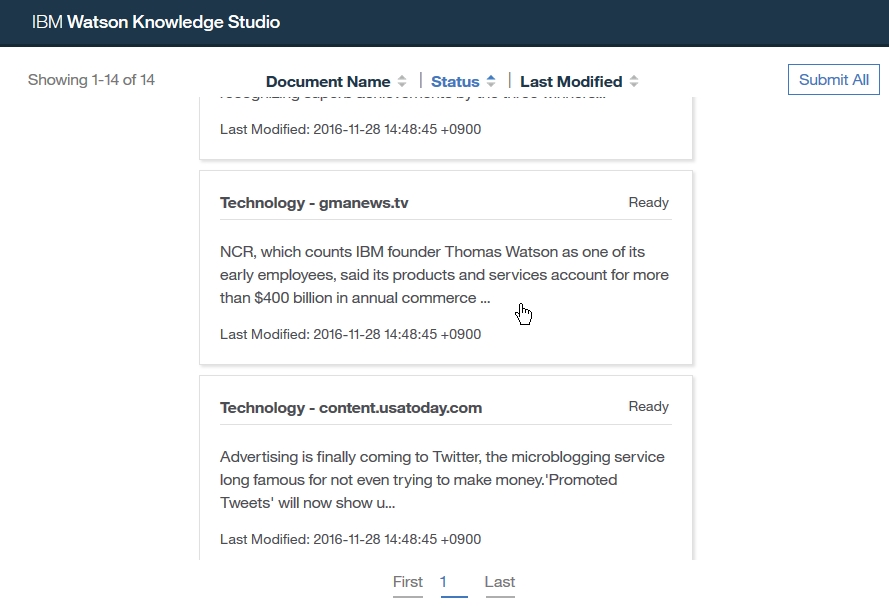Select the NCR Thomas Watson excerpt text
This screenshot has width=889, height=607.
[444, 275]
